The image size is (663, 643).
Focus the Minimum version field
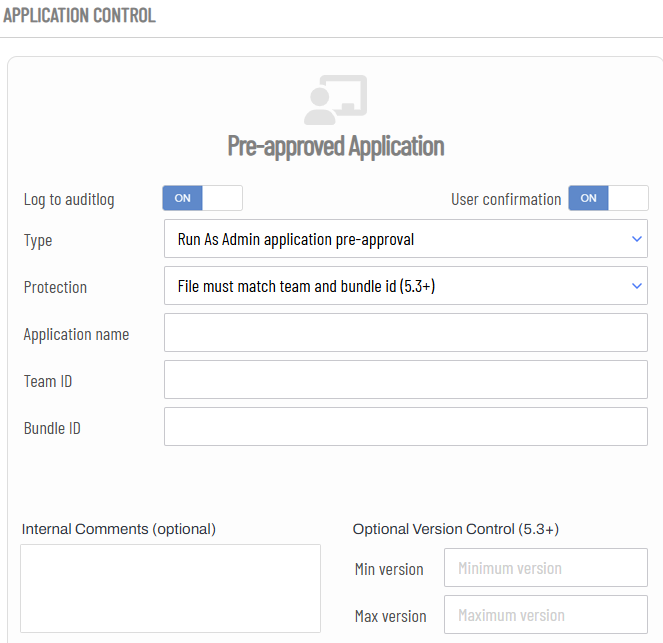[x=545, y=567]
